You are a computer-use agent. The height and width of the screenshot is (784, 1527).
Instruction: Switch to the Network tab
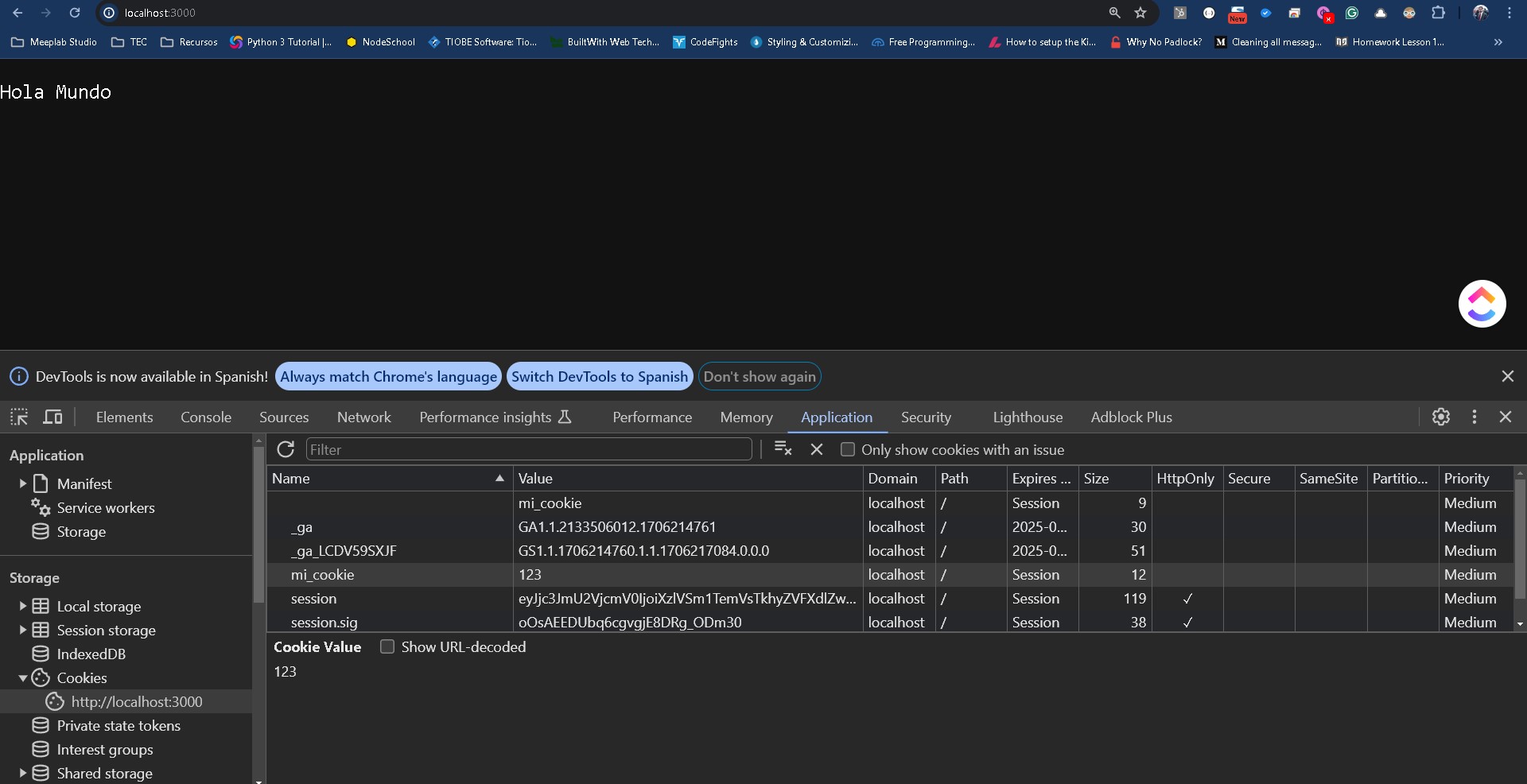tap(363, 417)
